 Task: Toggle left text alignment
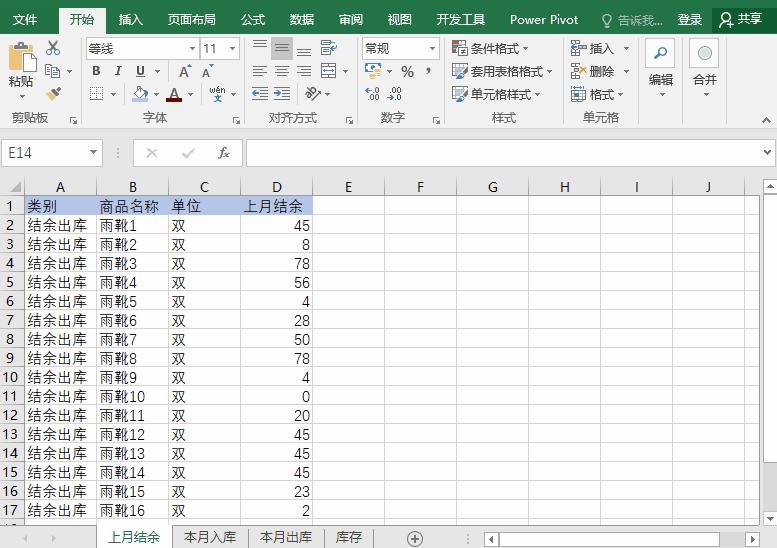260,71
